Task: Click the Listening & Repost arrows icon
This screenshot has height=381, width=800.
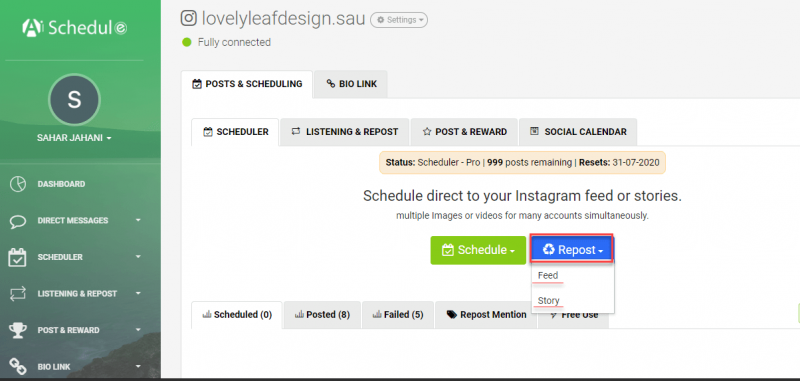Action: pos(18,294)
